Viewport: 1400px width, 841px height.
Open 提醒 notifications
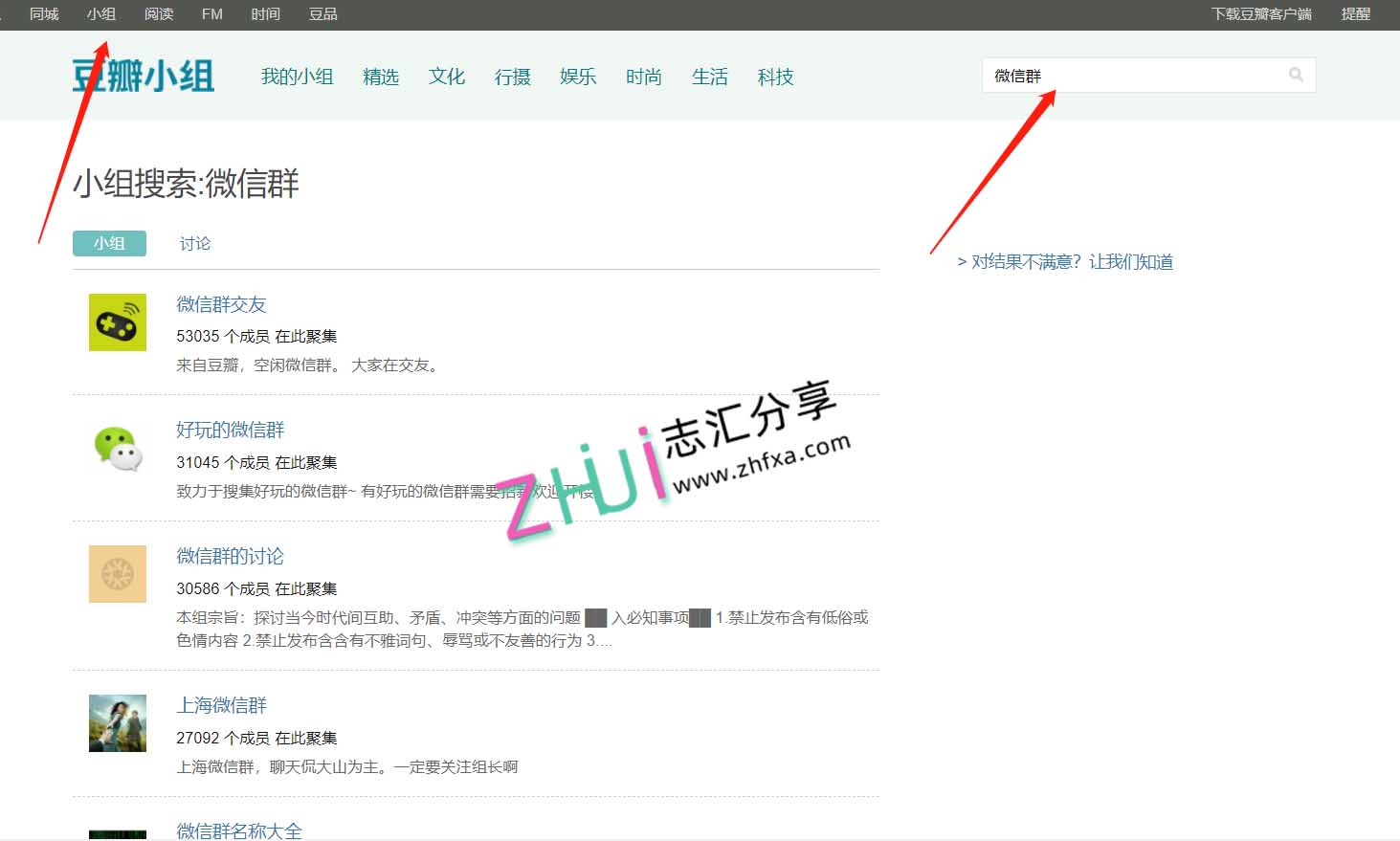pos(1356,14)
